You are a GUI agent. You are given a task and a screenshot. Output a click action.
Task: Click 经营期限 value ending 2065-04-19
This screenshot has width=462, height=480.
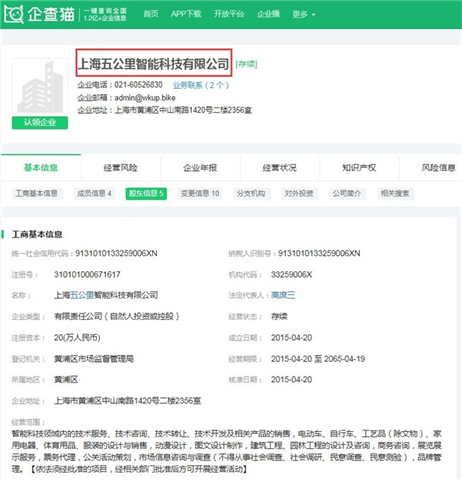[318, 359]
